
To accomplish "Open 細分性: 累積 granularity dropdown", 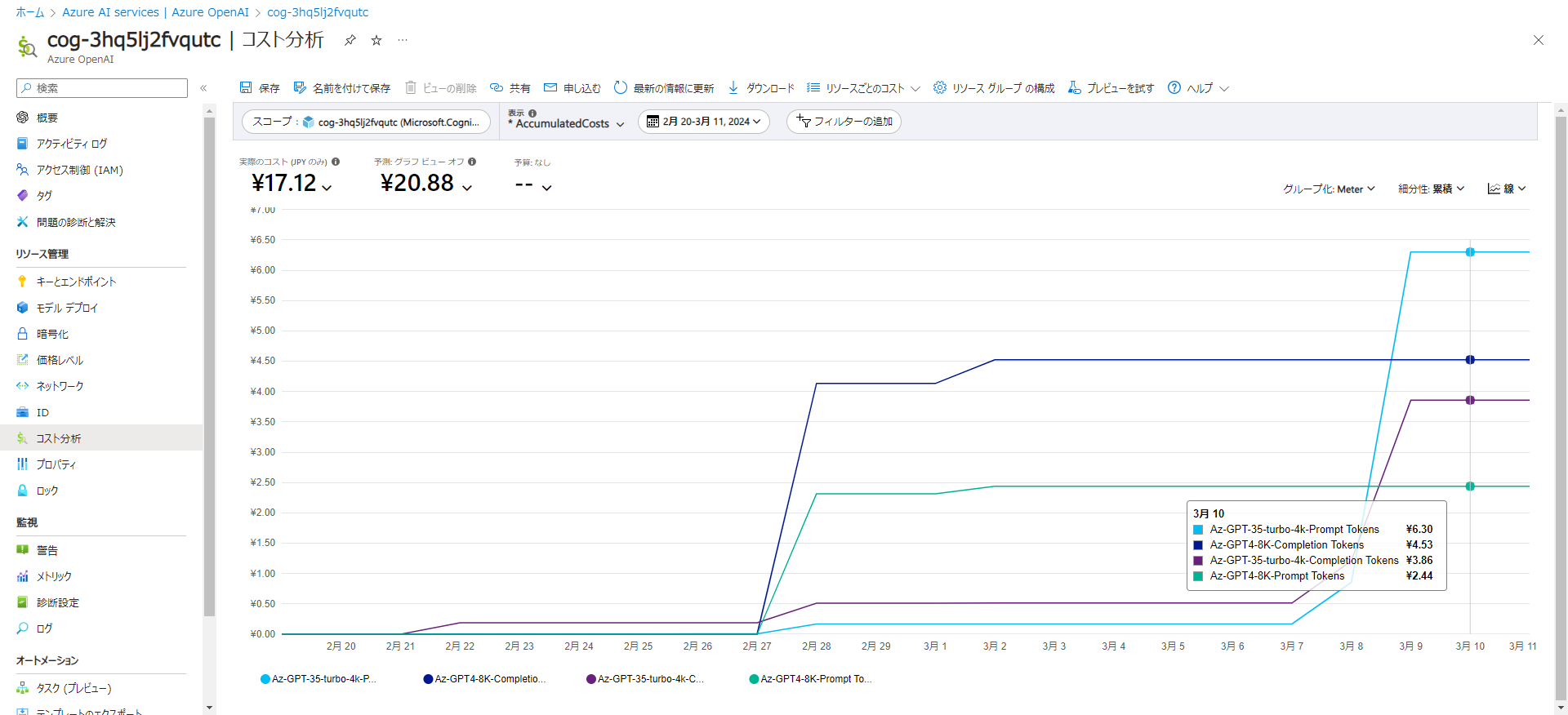I will pos(1431,189).
